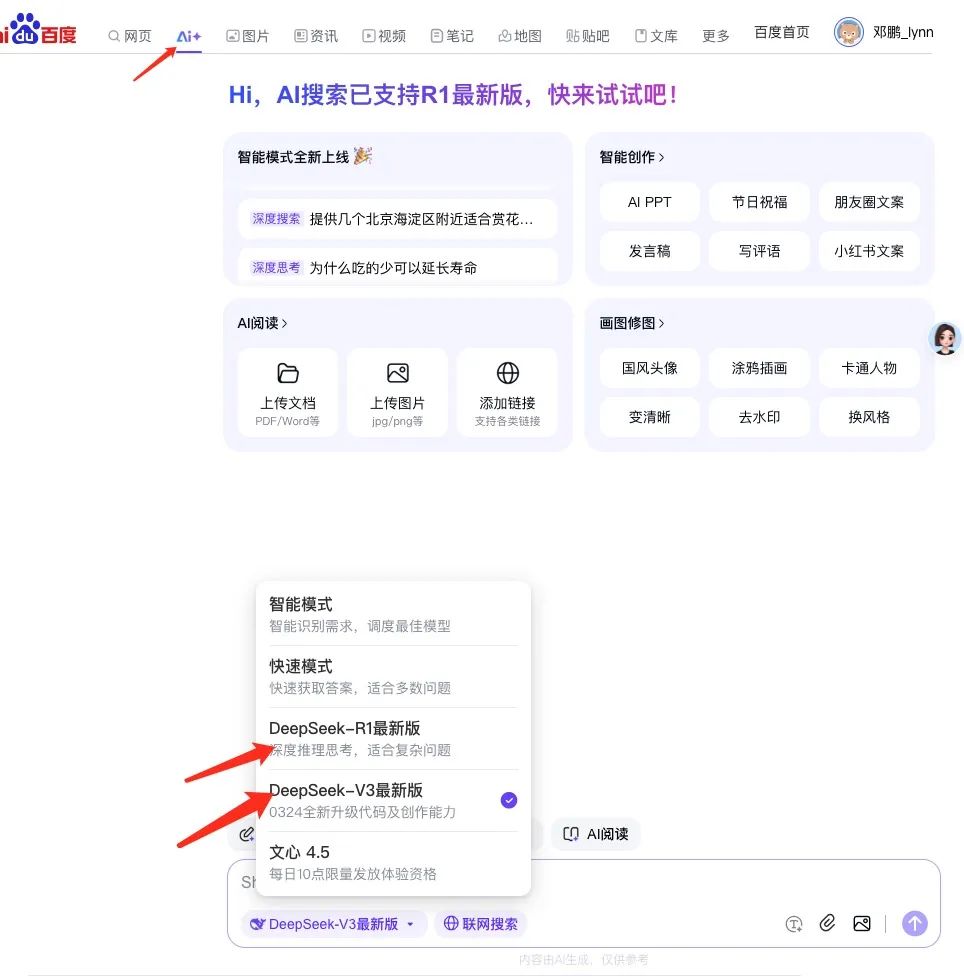Open the DeepSeek-V3最新版 model dropdown
The image size is (964, 976).
333,924
